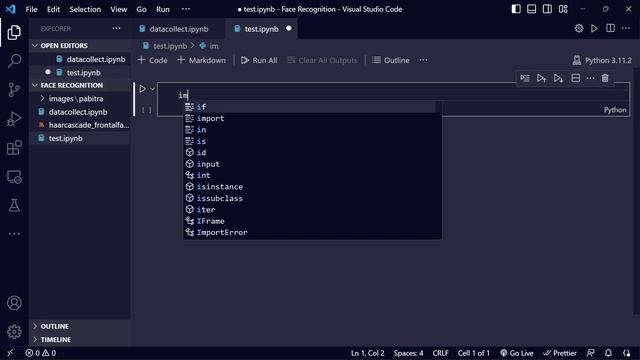
Task: Click the CRLF line ending indicator
Action: 440,353
